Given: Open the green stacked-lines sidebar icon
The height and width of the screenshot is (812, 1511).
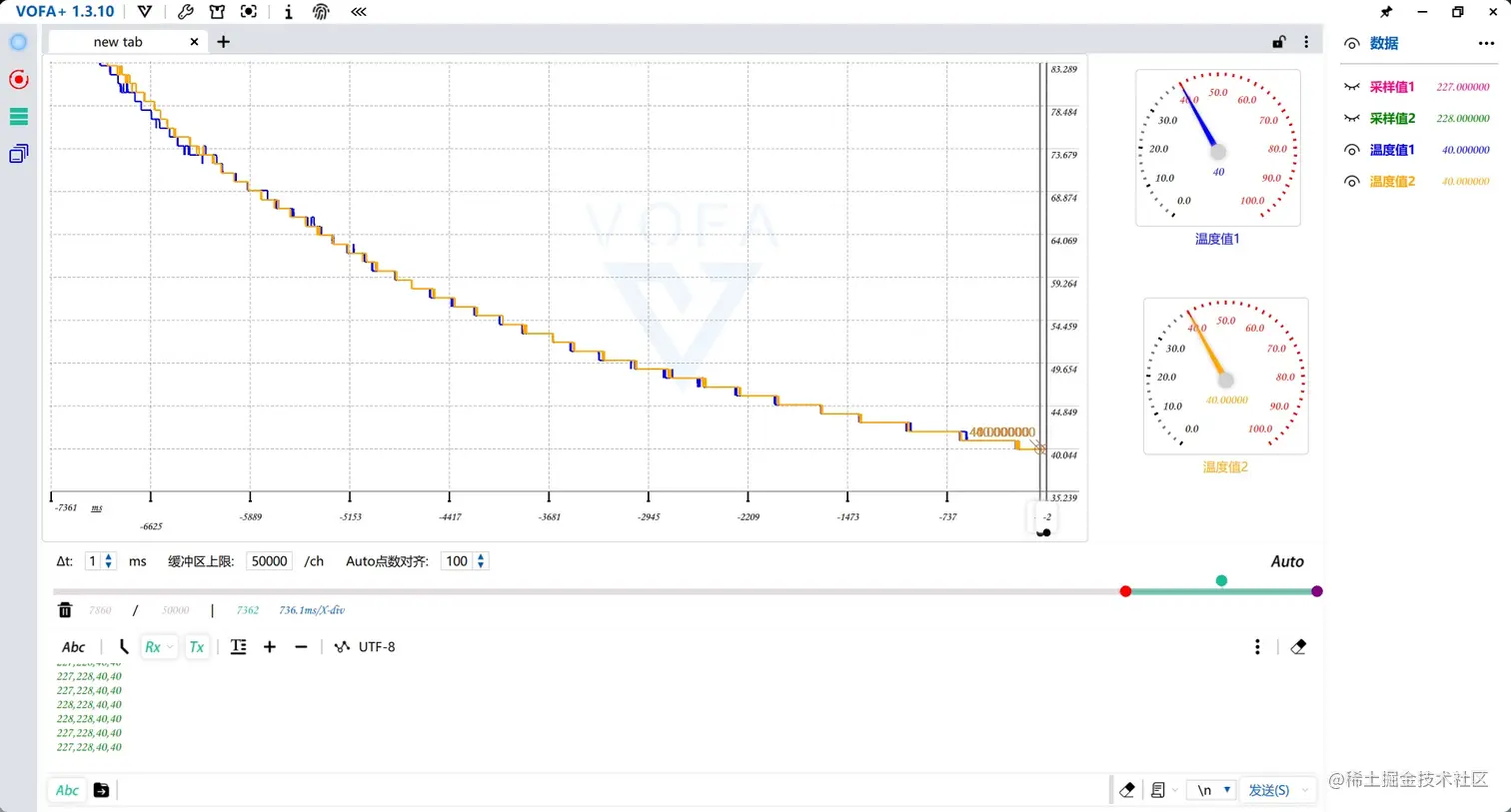Looking at the screenshot, I should pyautogui.click(x=18, y=117).
